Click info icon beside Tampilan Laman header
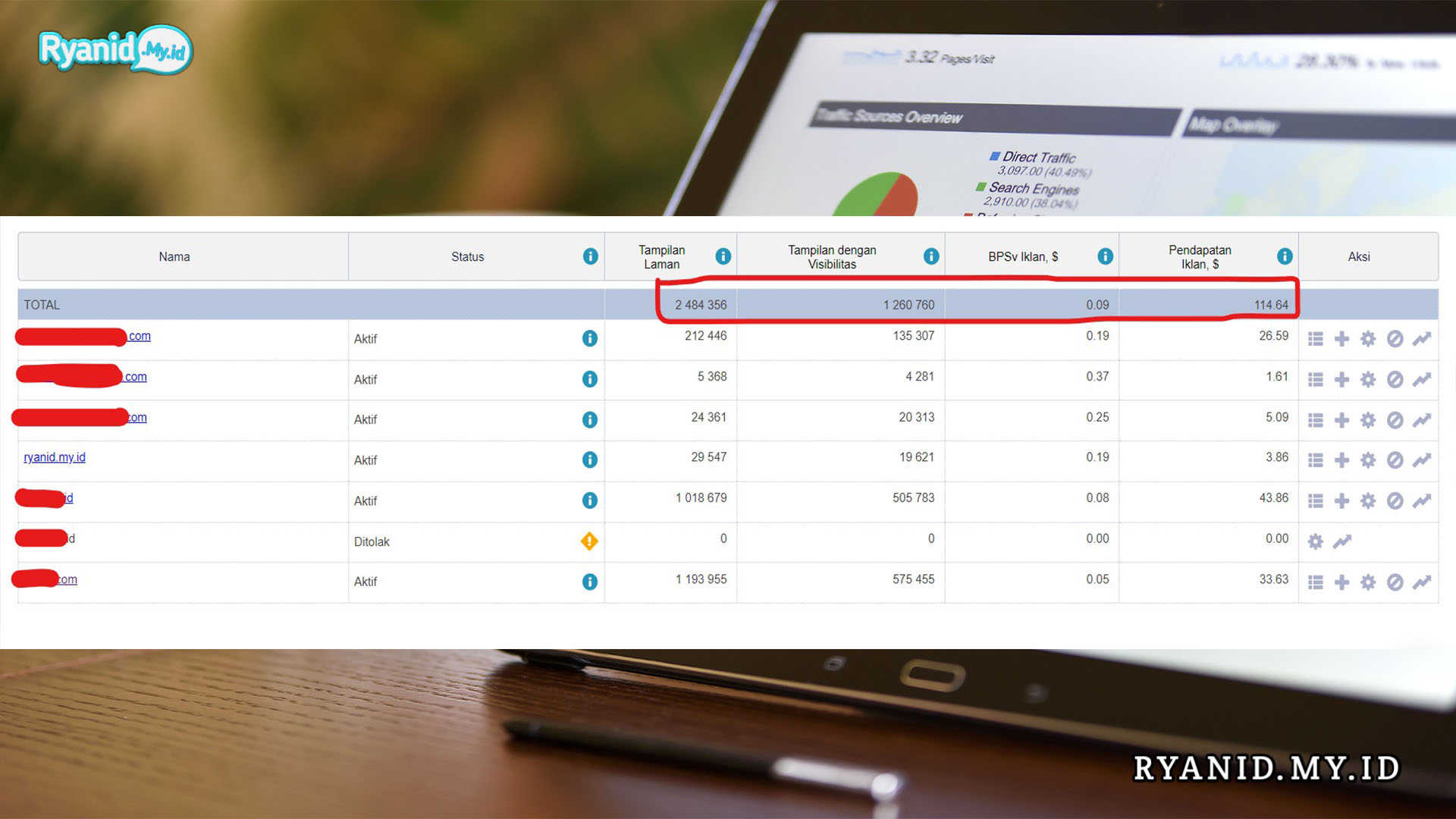The image size is (1456, 819). 723,256
